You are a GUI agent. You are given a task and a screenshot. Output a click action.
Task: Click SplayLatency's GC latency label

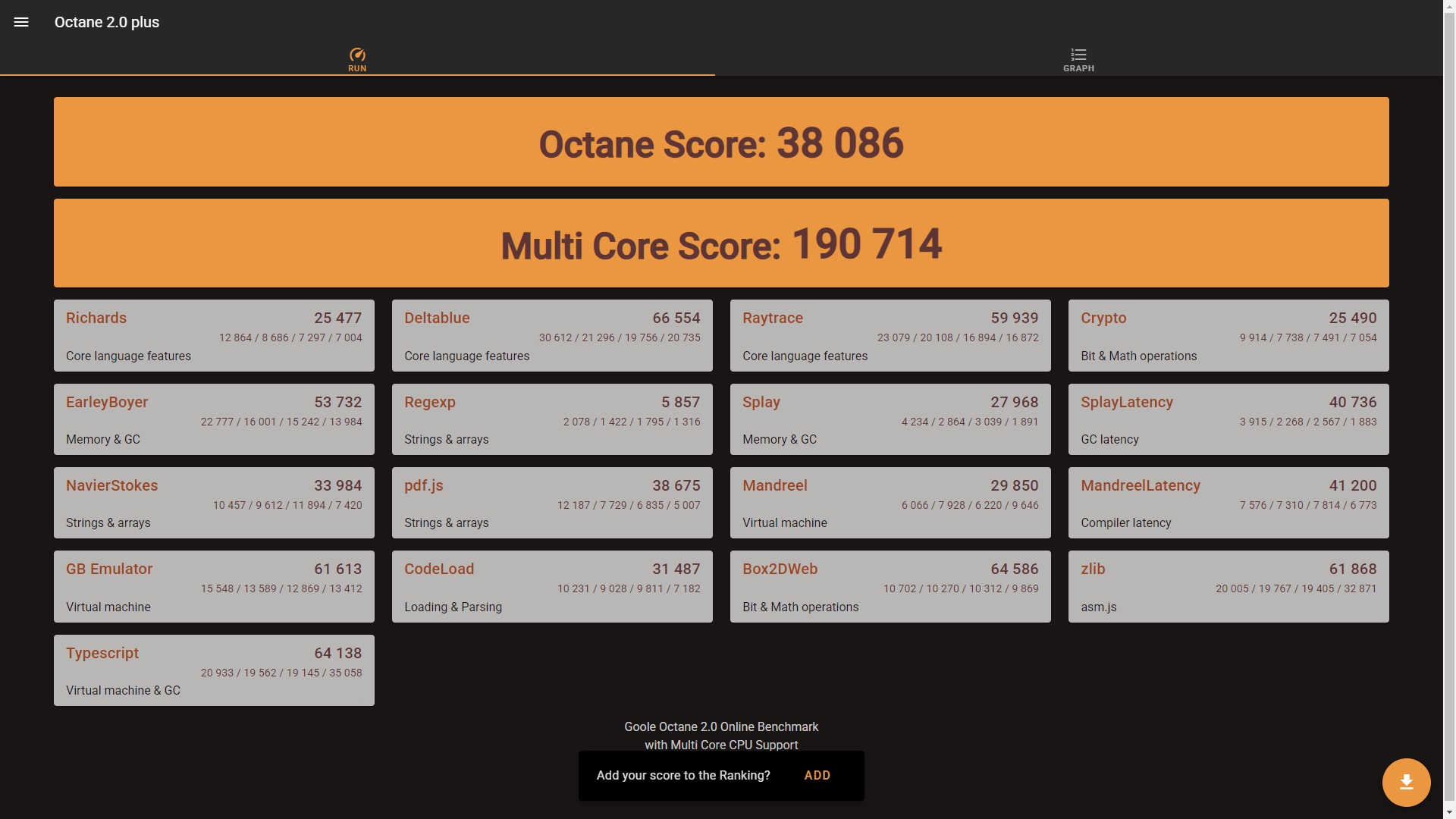pos(1109,439)
